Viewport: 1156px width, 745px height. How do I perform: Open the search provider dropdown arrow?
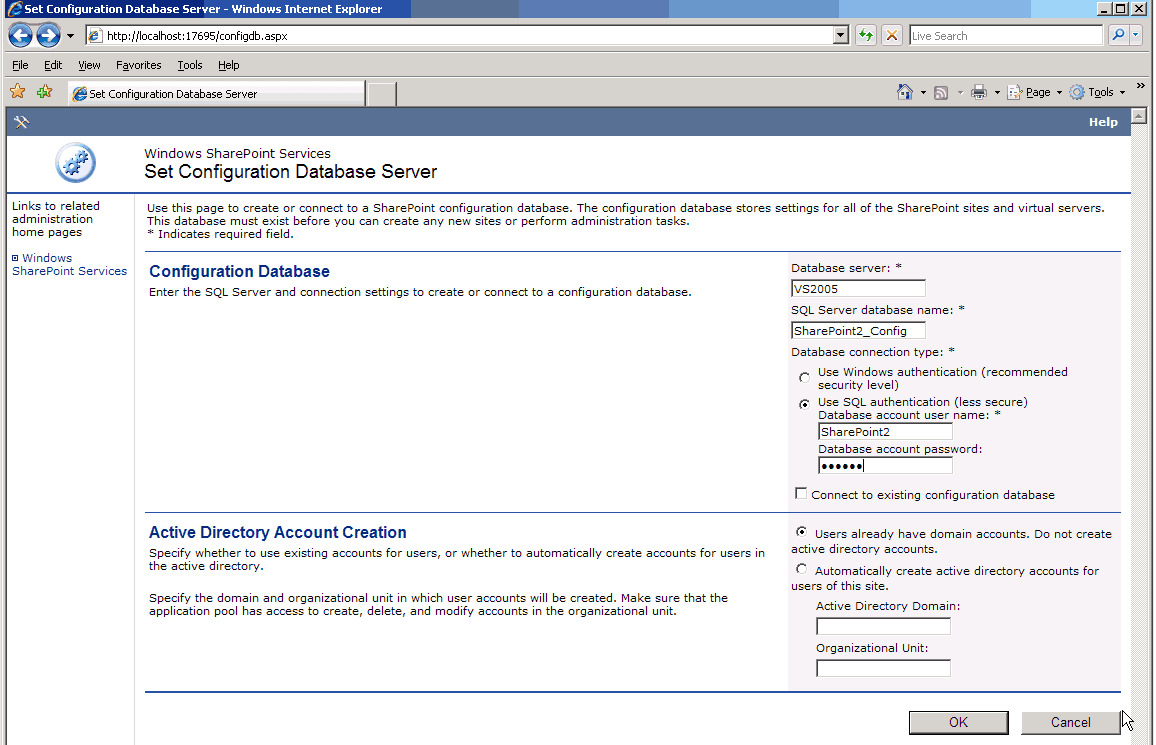[1135, 35]
